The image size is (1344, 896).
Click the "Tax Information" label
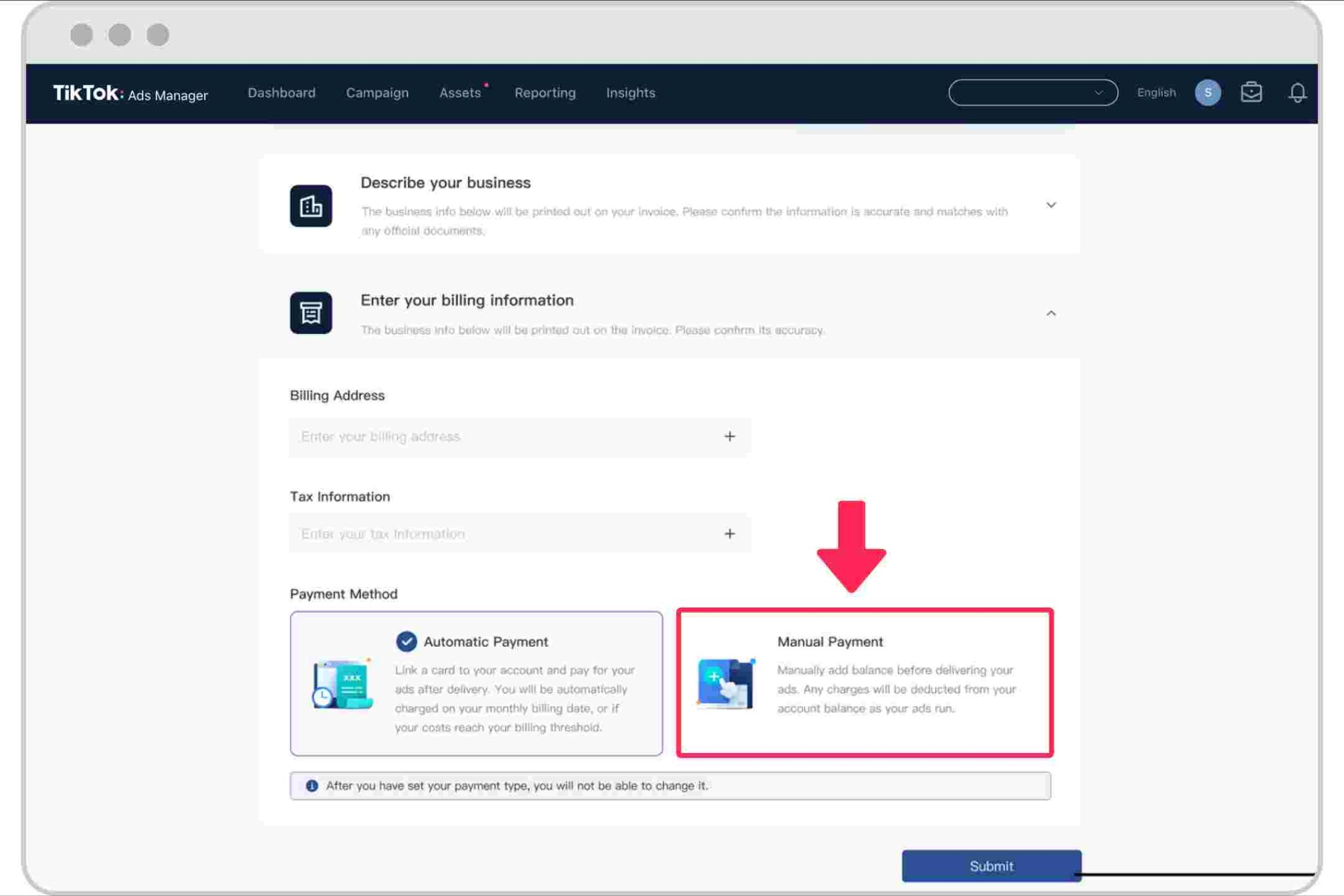[340, 497]
